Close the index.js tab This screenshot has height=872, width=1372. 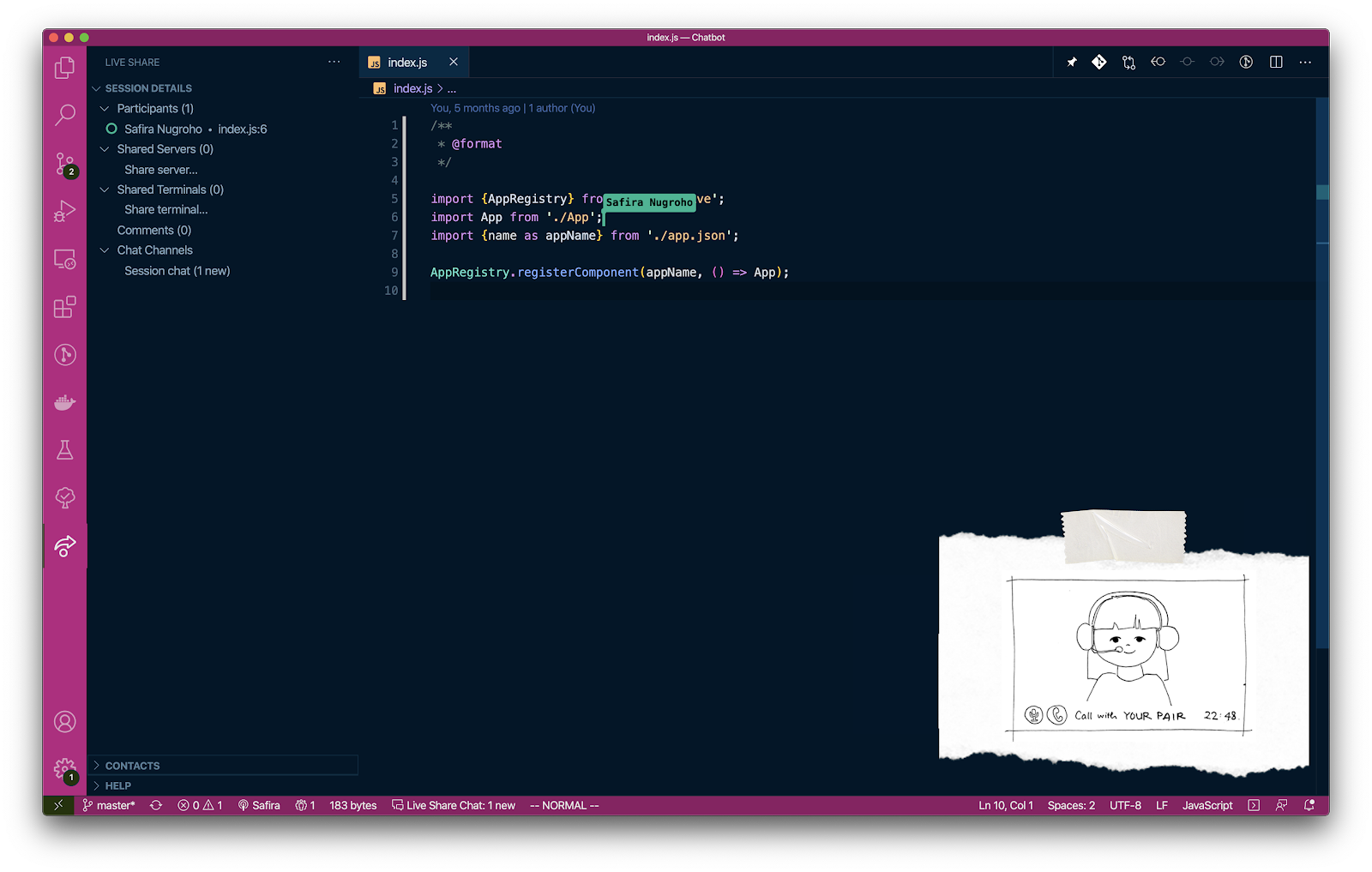454,62
